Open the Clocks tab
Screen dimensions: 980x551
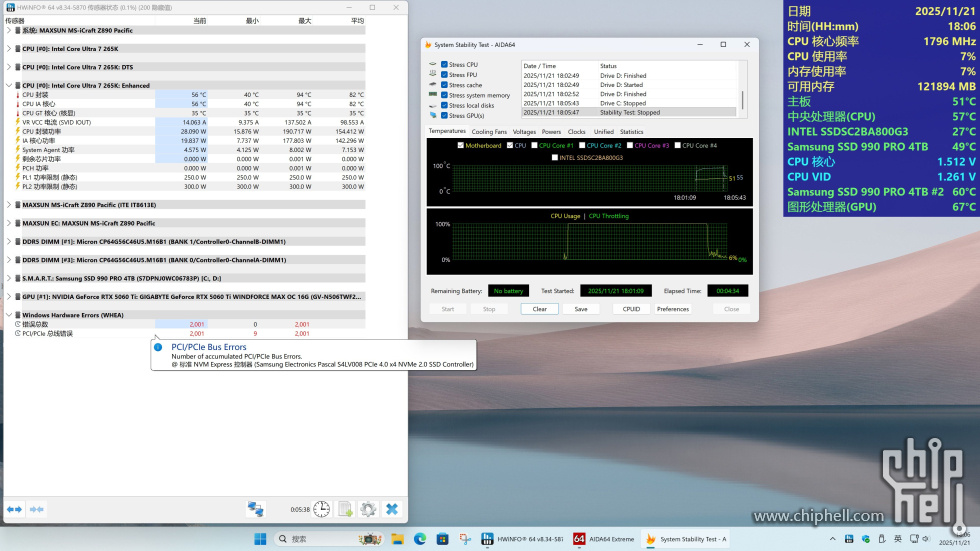pyautogui.click(x=576, y=132)
